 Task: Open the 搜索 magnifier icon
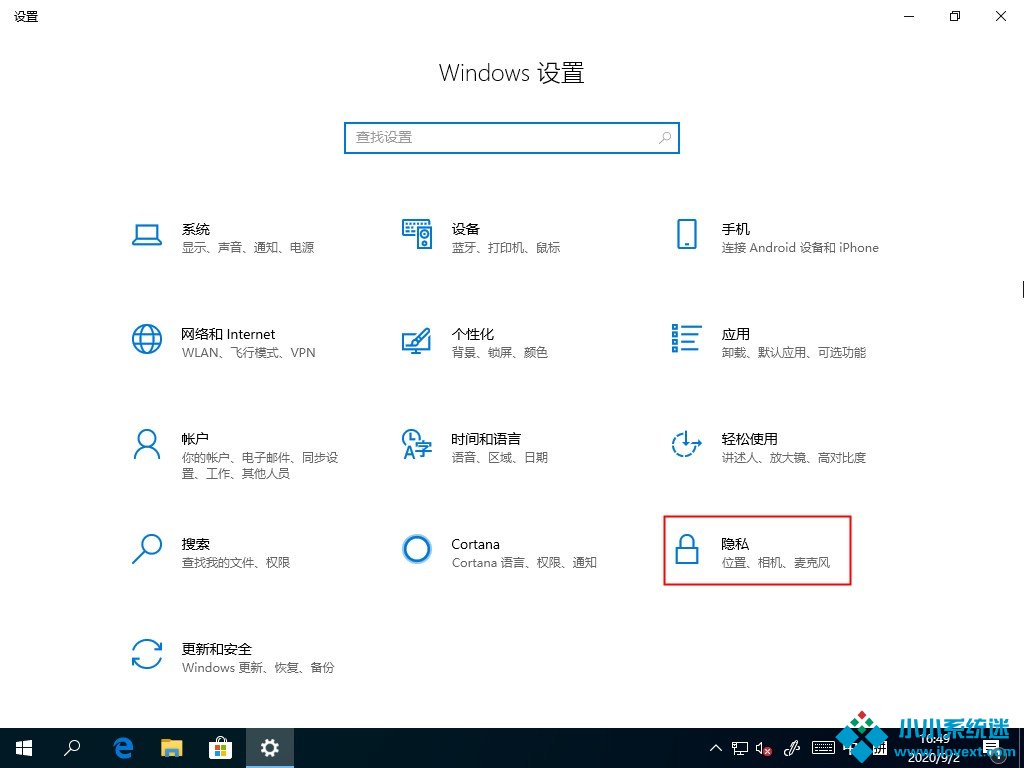[147, 549]
